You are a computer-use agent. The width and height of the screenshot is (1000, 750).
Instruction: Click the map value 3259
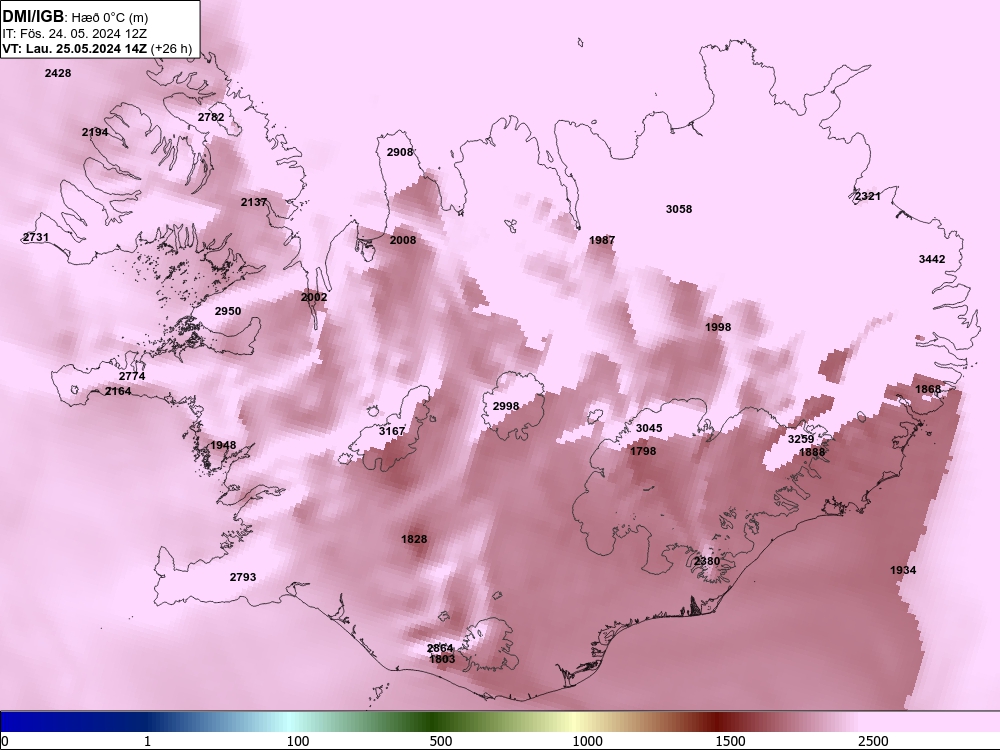point(801,439)
